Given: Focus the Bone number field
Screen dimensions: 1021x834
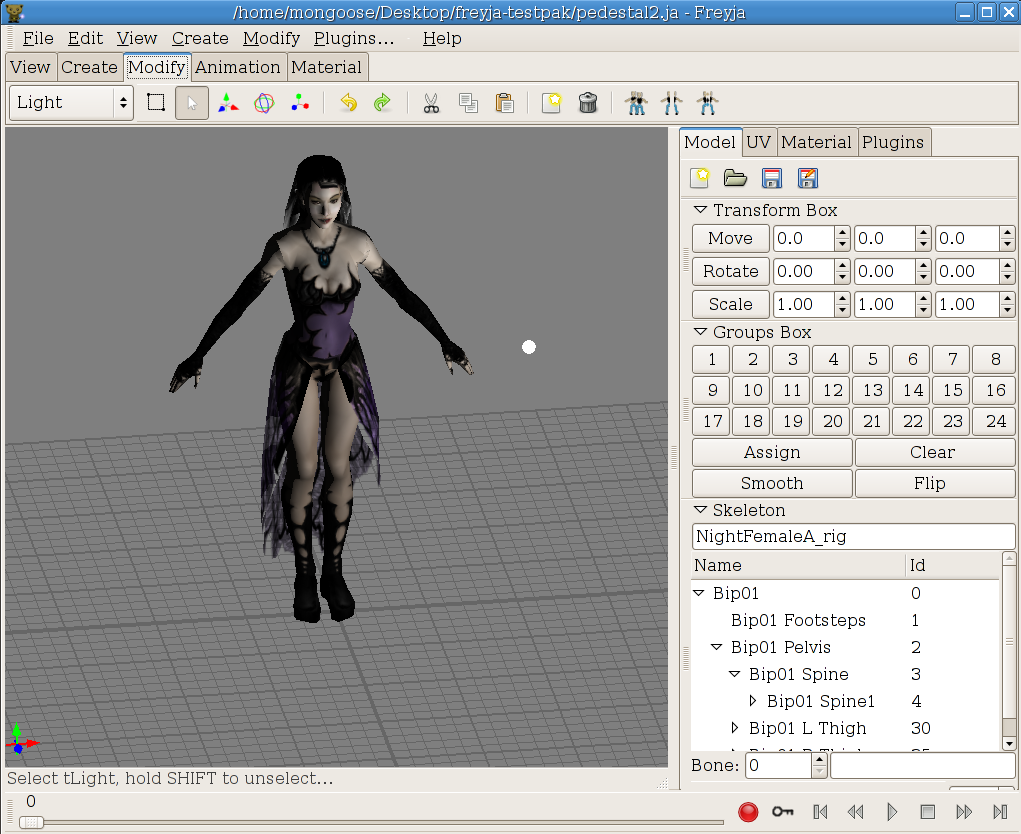Looking at the screenshot, I should click(x=779, y=765).
